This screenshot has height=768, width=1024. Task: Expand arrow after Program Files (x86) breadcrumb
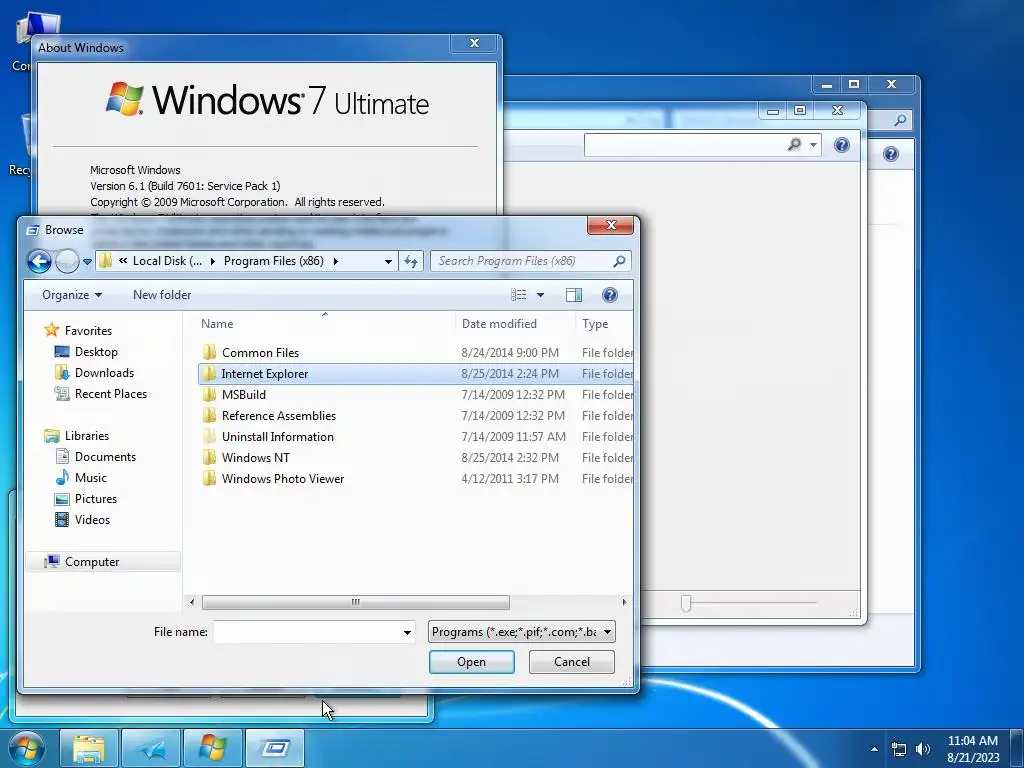point(336,261)
